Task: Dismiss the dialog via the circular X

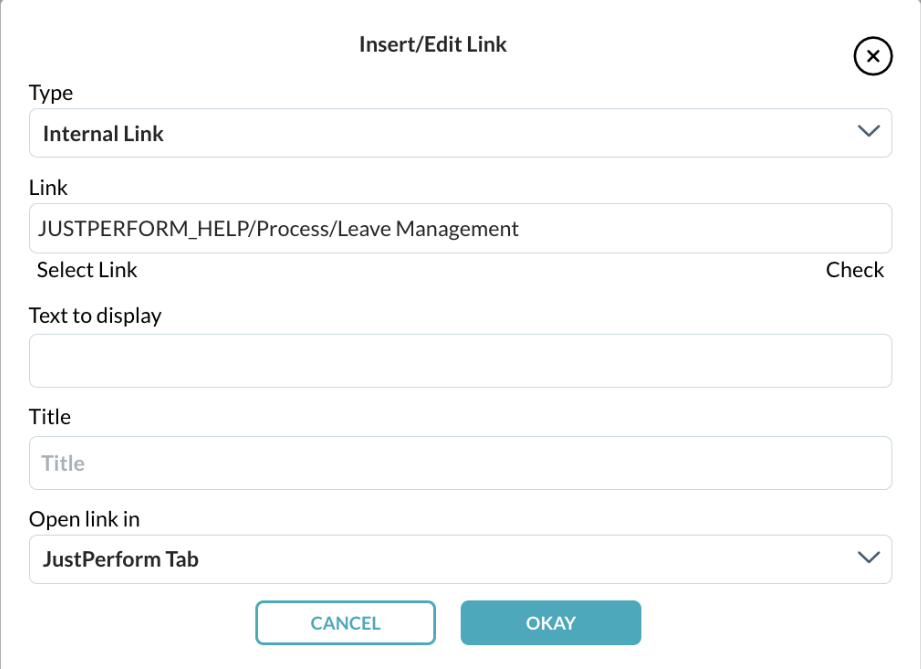Action: pyautogui.click(x=872, y=56)
